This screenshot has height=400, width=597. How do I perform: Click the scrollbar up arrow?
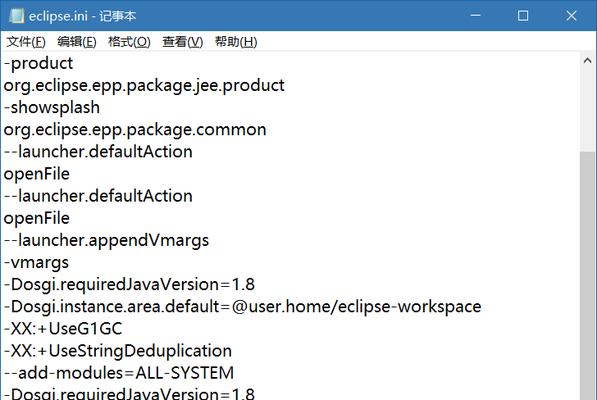pyautogui.click(x=587, y=60)
